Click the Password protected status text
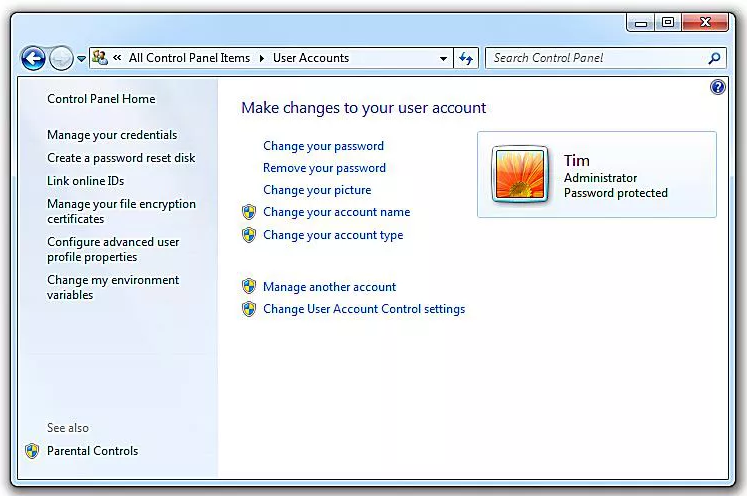Image resolution: width=747 pixels, height=496 pixels. click(616, 193)
